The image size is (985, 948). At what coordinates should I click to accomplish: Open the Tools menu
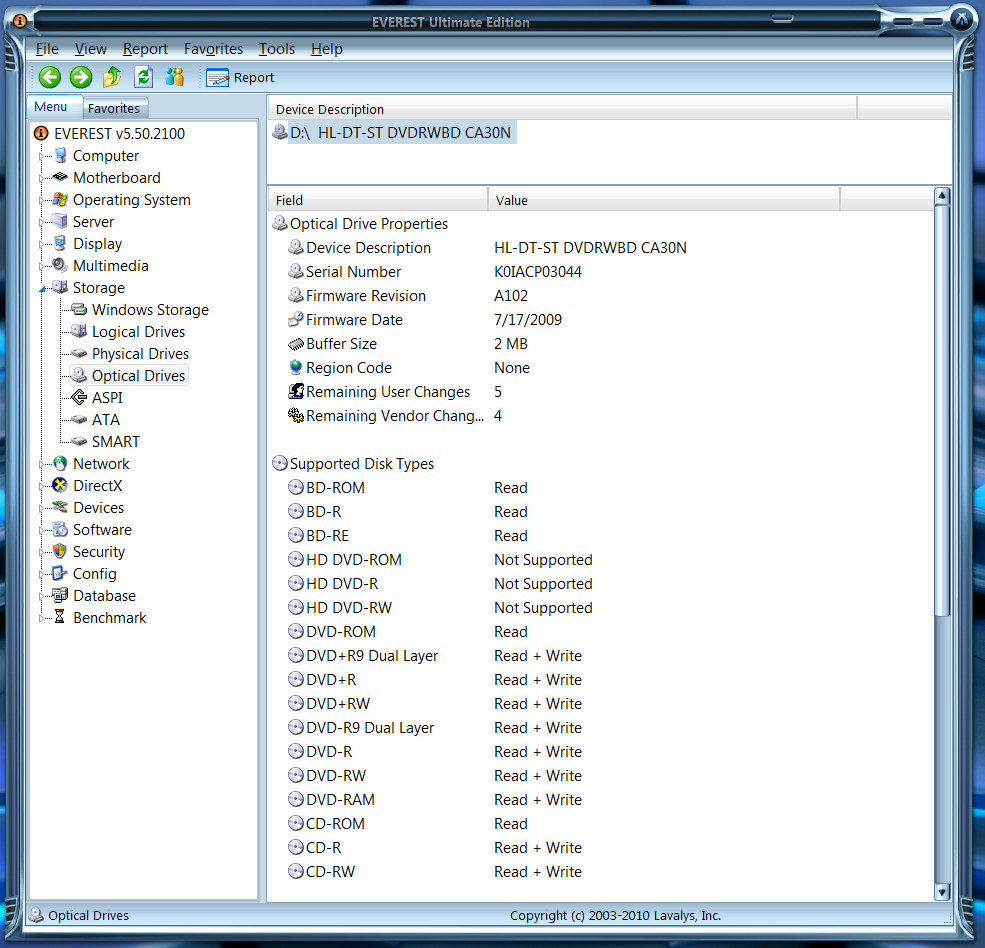276,48
